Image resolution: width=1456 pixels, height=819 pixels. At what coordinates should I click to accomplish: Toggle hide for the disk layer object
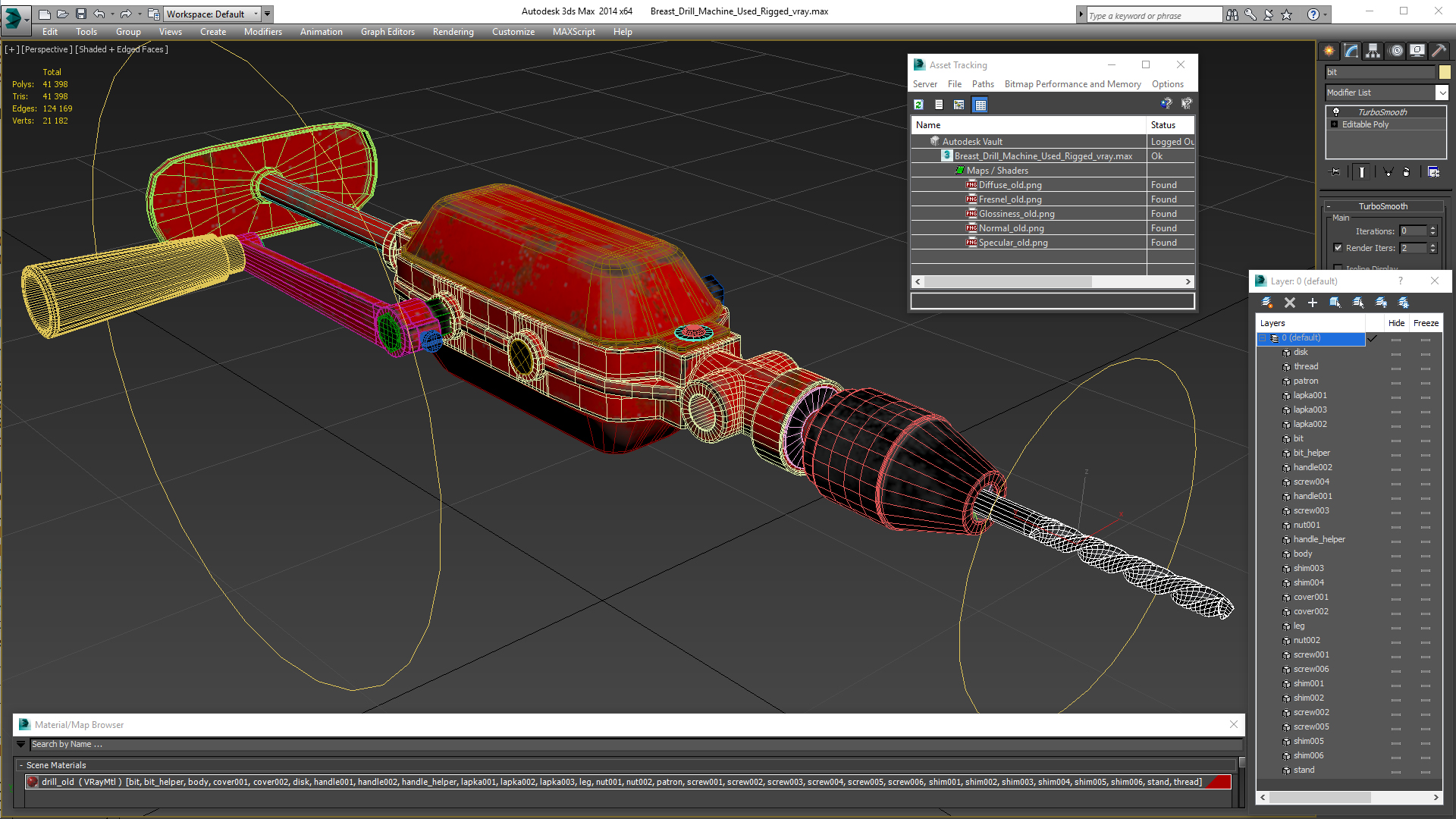click(x=1395, y=353)
